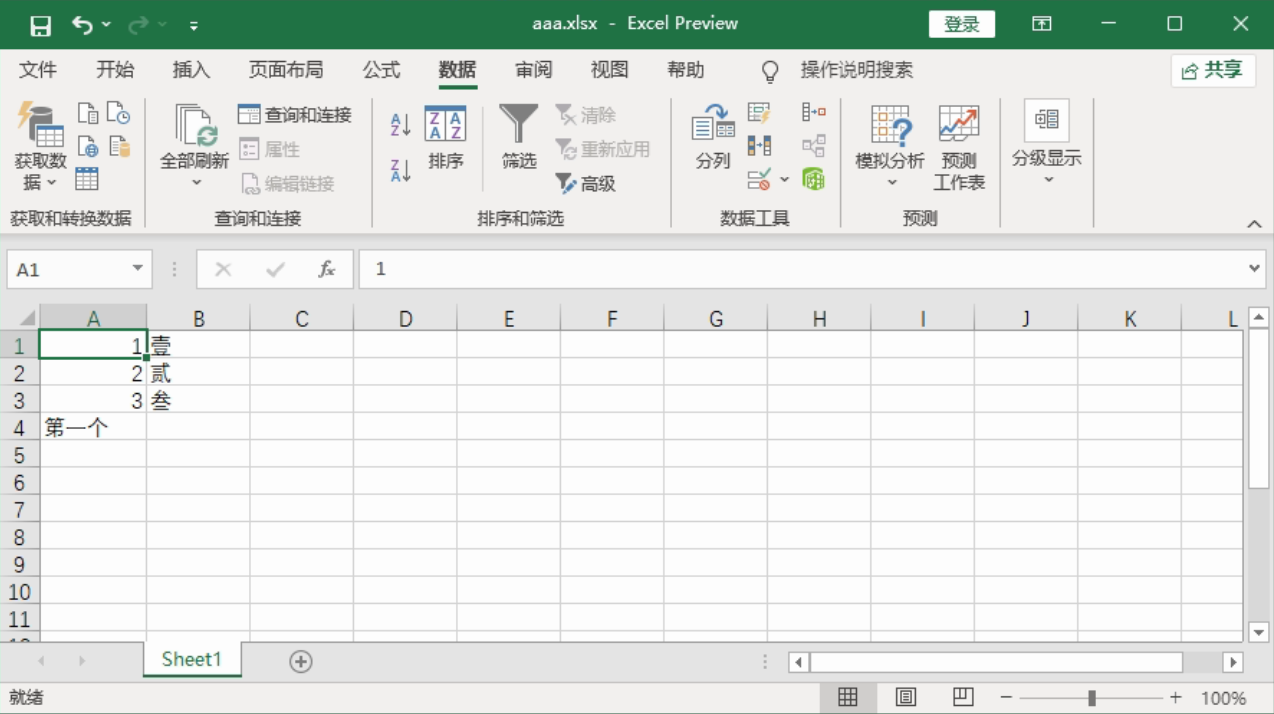Click the zoom slider in status bar
The image size is (1274, 714).
(x=1092, y=697)
